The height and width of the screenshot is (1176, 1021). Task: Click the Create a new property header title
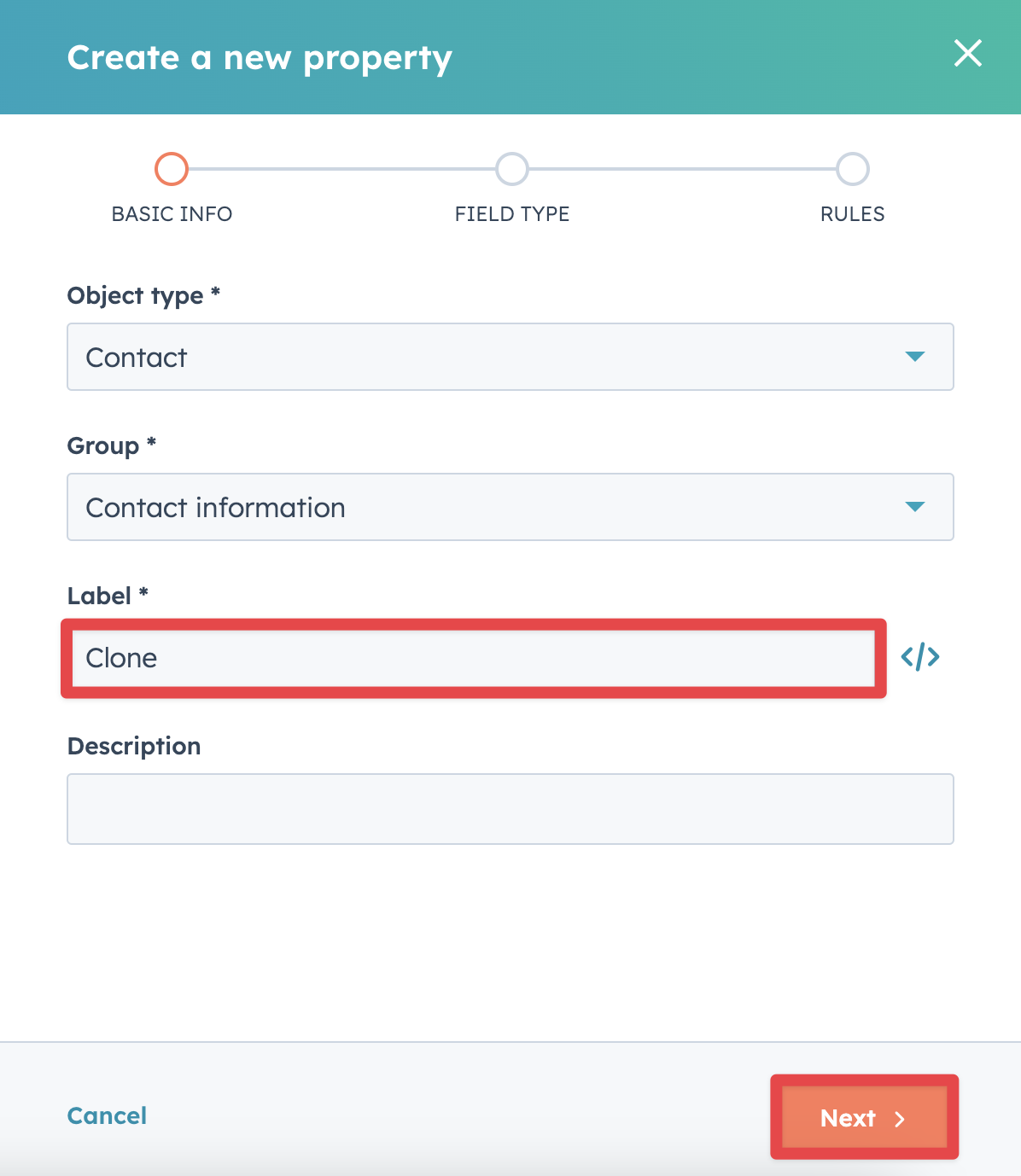click(x=260, y=57)
